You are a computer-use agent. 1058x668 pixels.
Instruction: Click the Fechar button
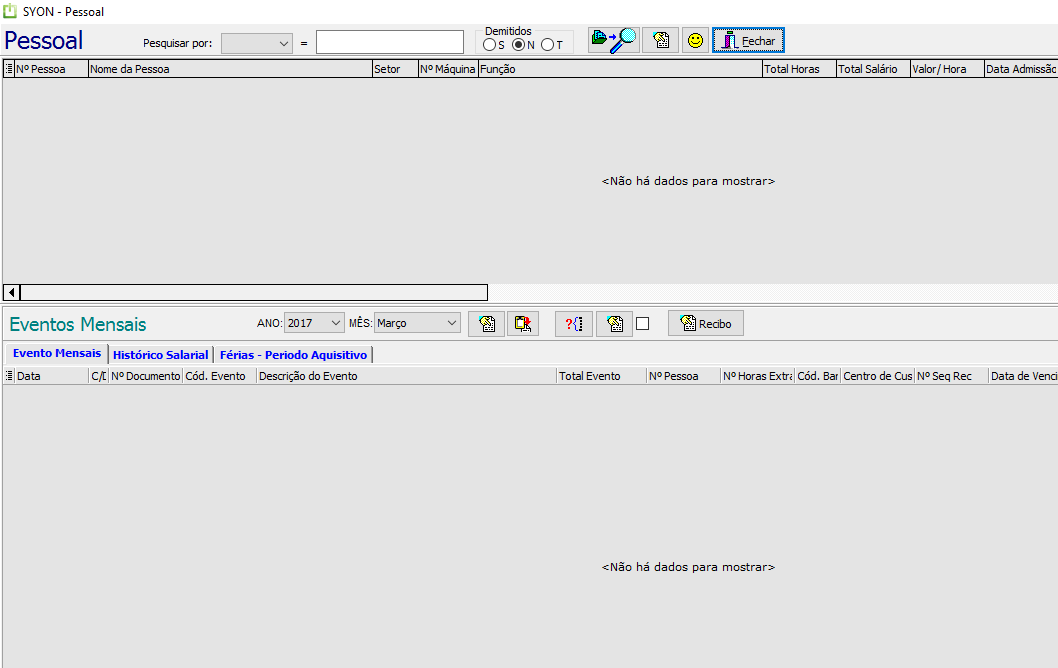point(748,40)
